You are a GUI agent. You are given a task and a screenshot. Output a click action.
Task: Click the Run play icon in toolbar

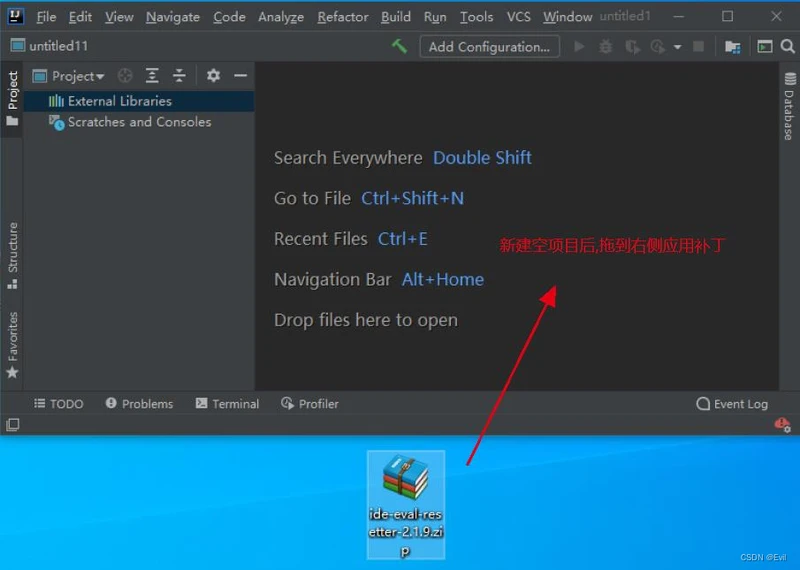pos(579,47)
